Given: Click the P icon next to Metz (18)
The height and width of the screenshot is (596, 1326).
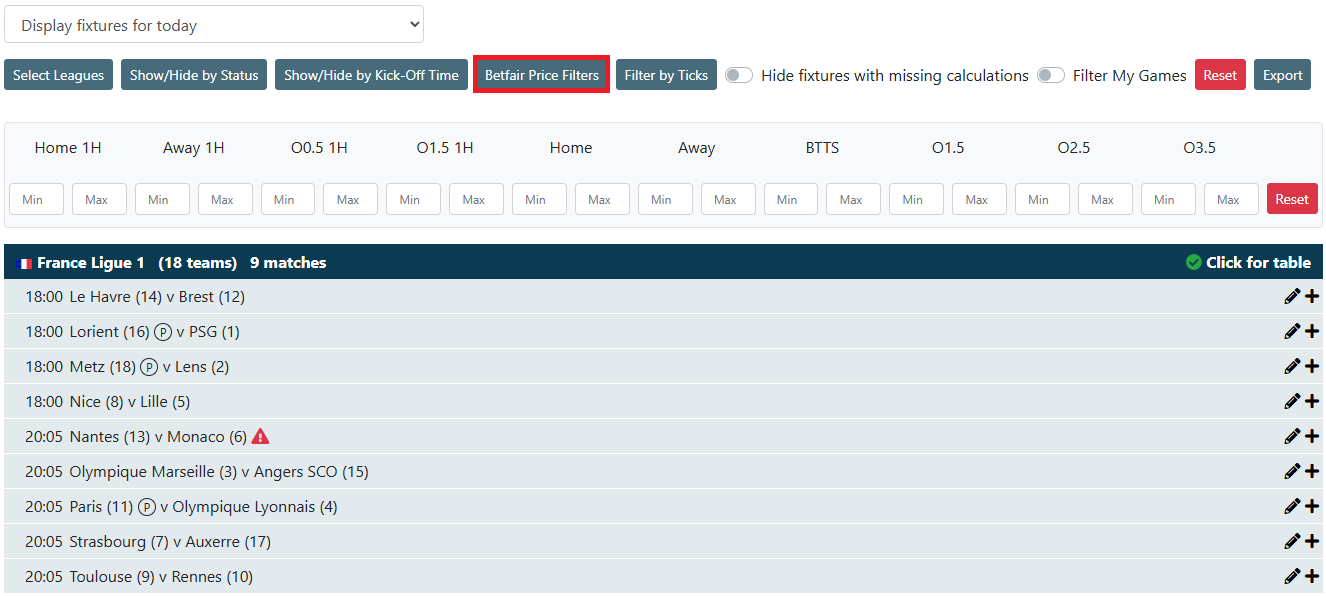Looking at the screenshot, I should click(149, 367).
